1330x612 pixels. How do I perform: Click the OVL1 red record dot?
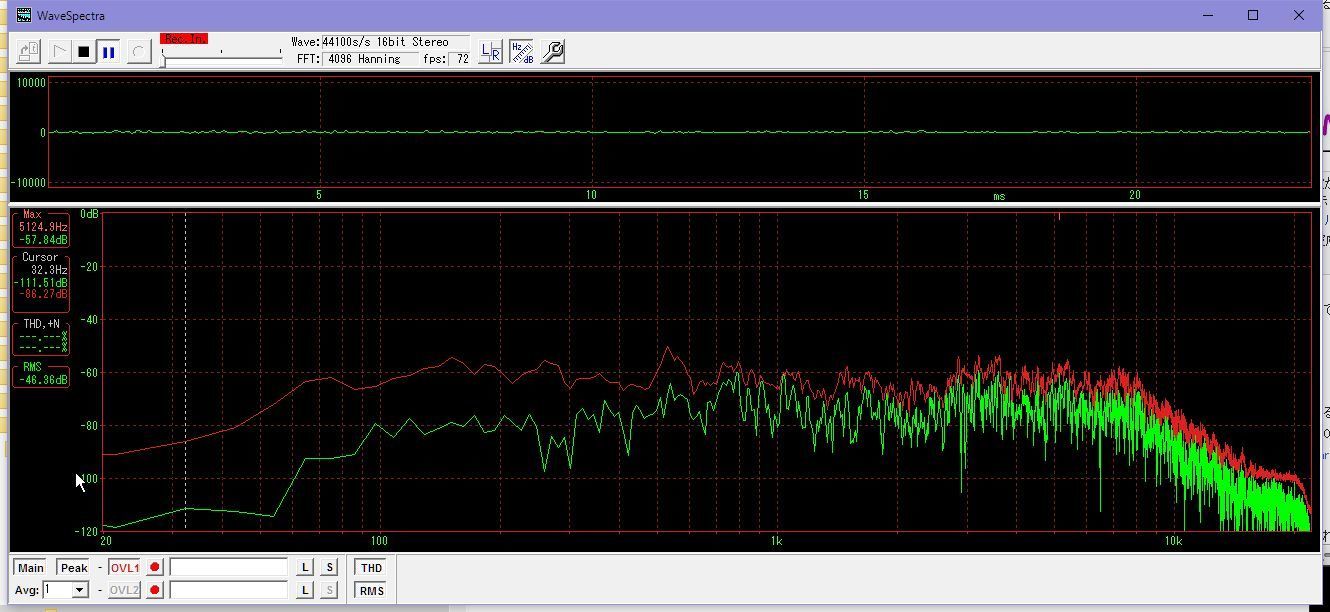pyautogui.click(x=154, y=568)
